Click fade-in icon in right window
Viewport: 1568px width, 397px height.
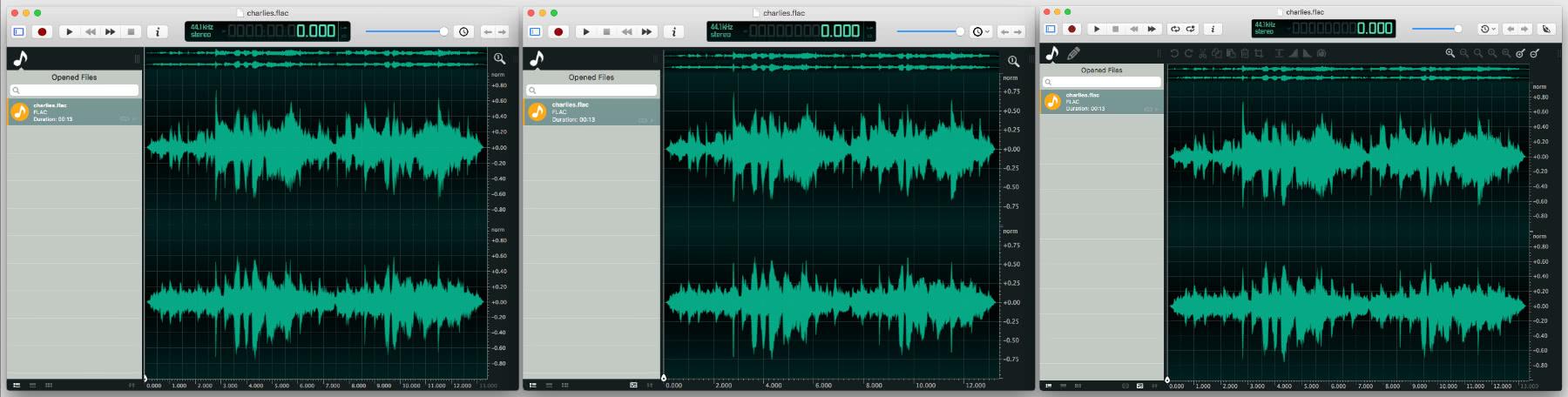click(x=1294, y=53)
